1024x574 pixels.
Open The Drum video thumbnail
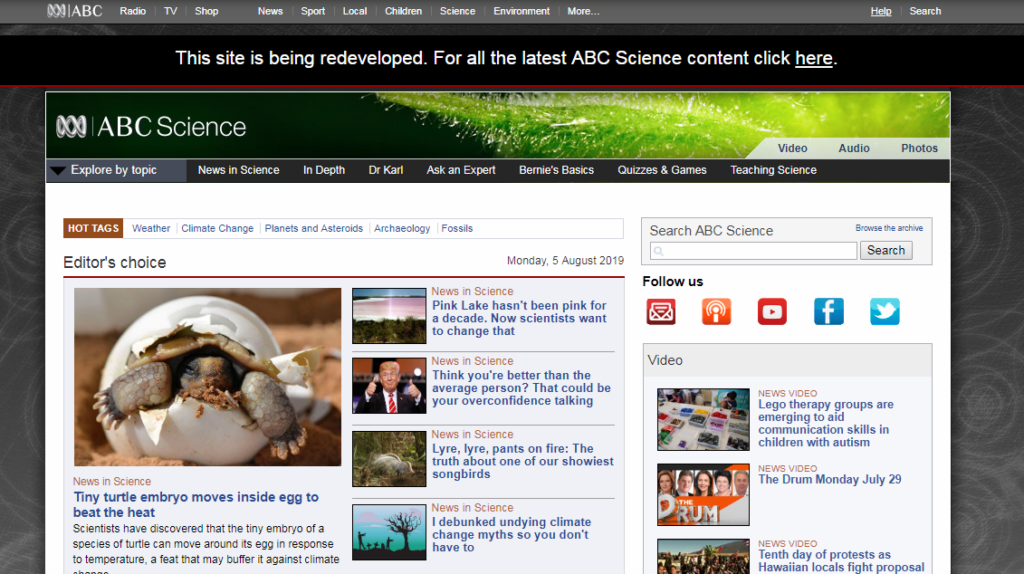(x=703, y=494)
